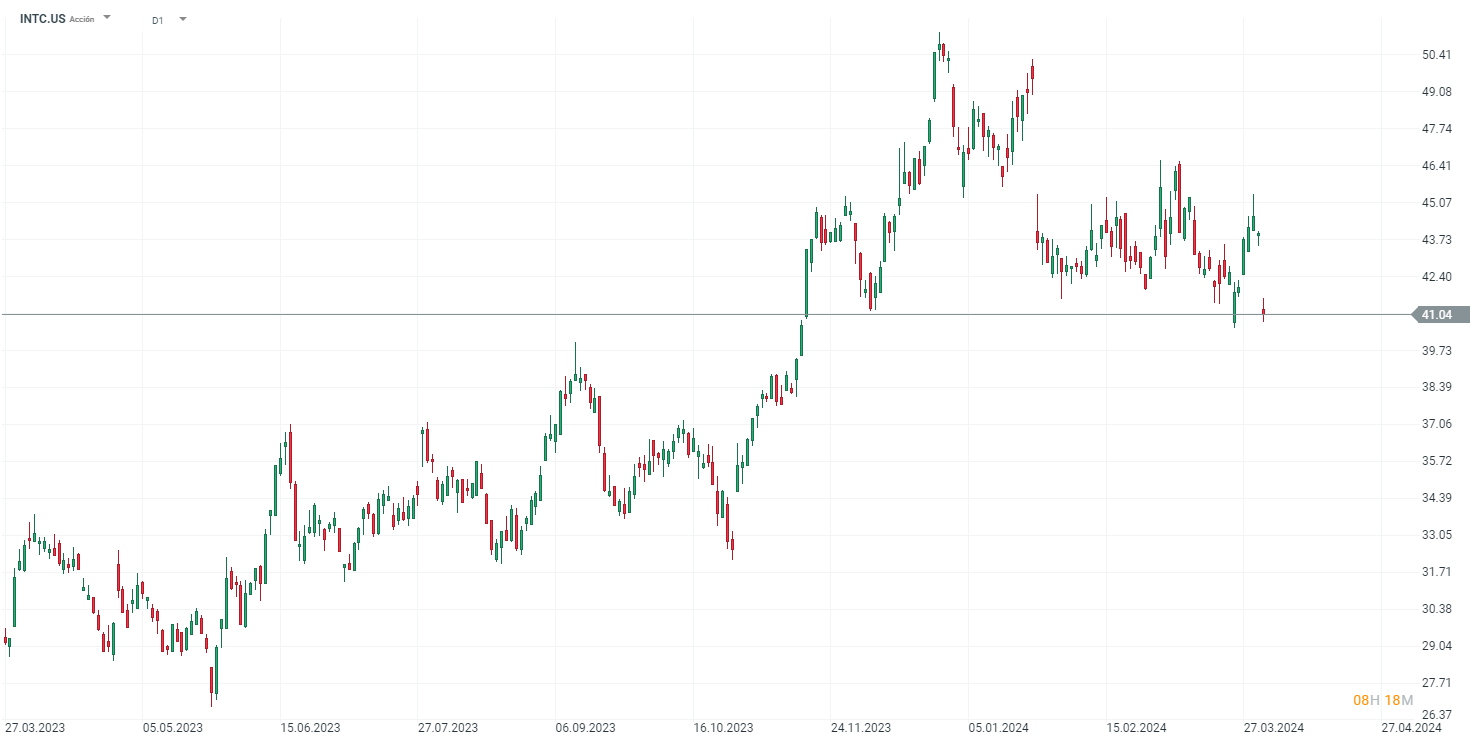Click the 50.41 price axis label
Viewport: 1482px width, 745px height.
[1436, 55]
